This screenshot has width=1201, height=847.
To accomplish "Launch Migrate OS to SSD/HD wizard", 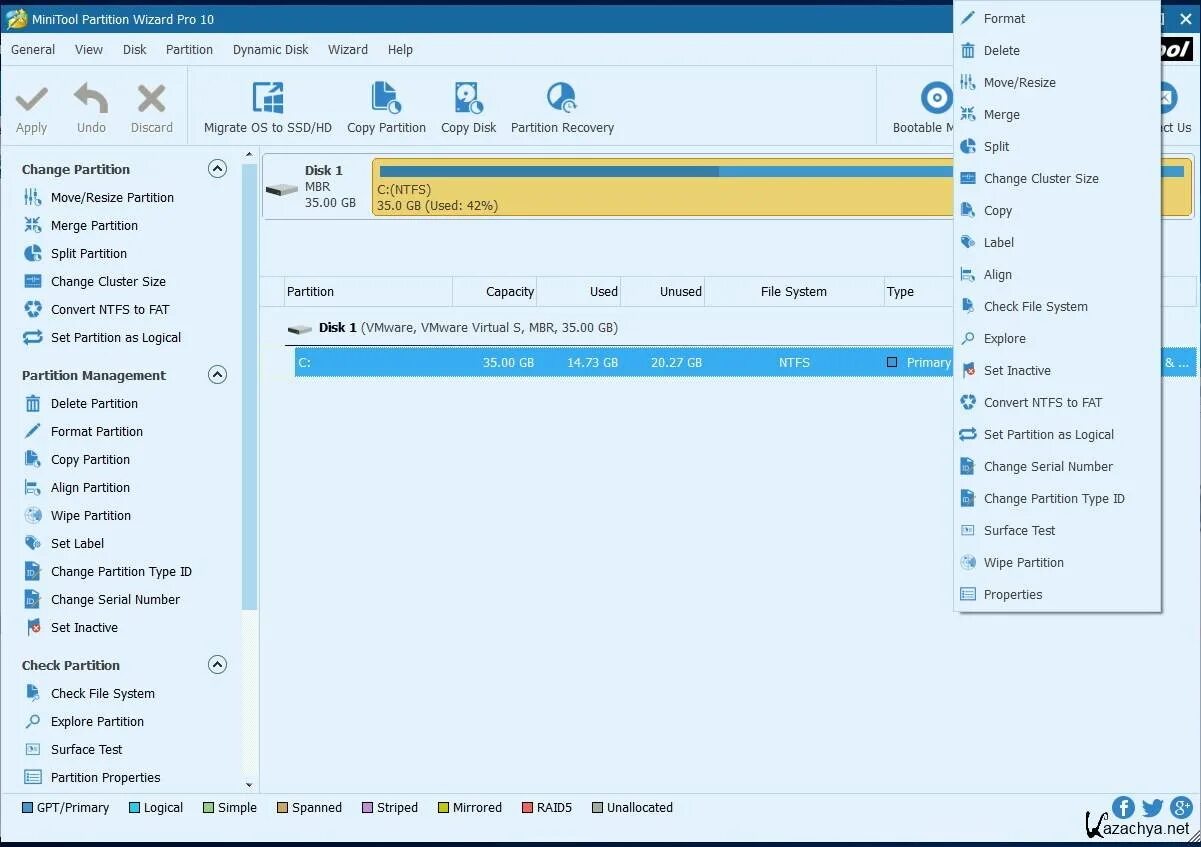I will [x=268, y=108].
